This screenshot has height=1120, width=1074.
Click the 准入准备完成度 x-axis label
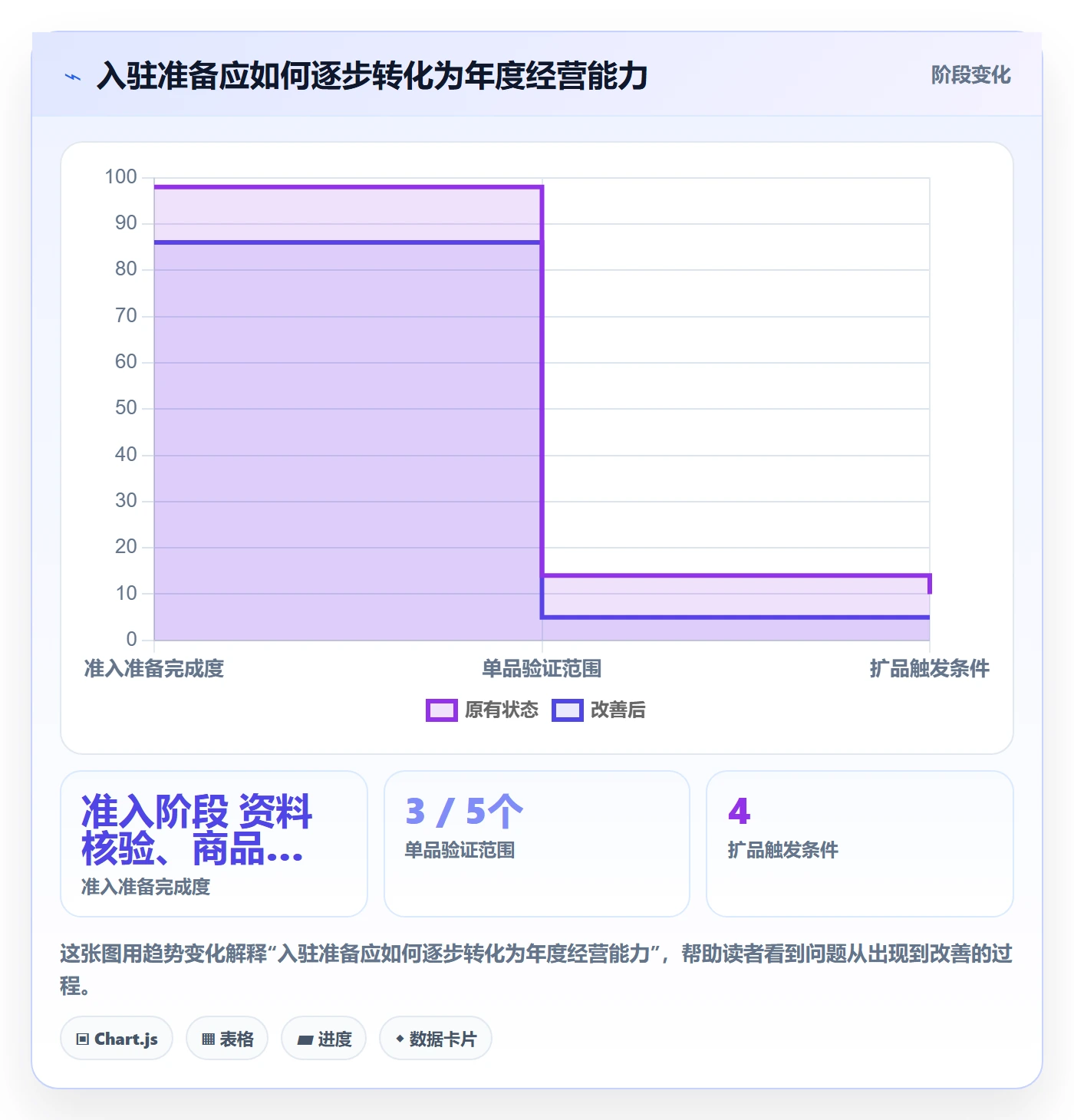coord(154,668)
